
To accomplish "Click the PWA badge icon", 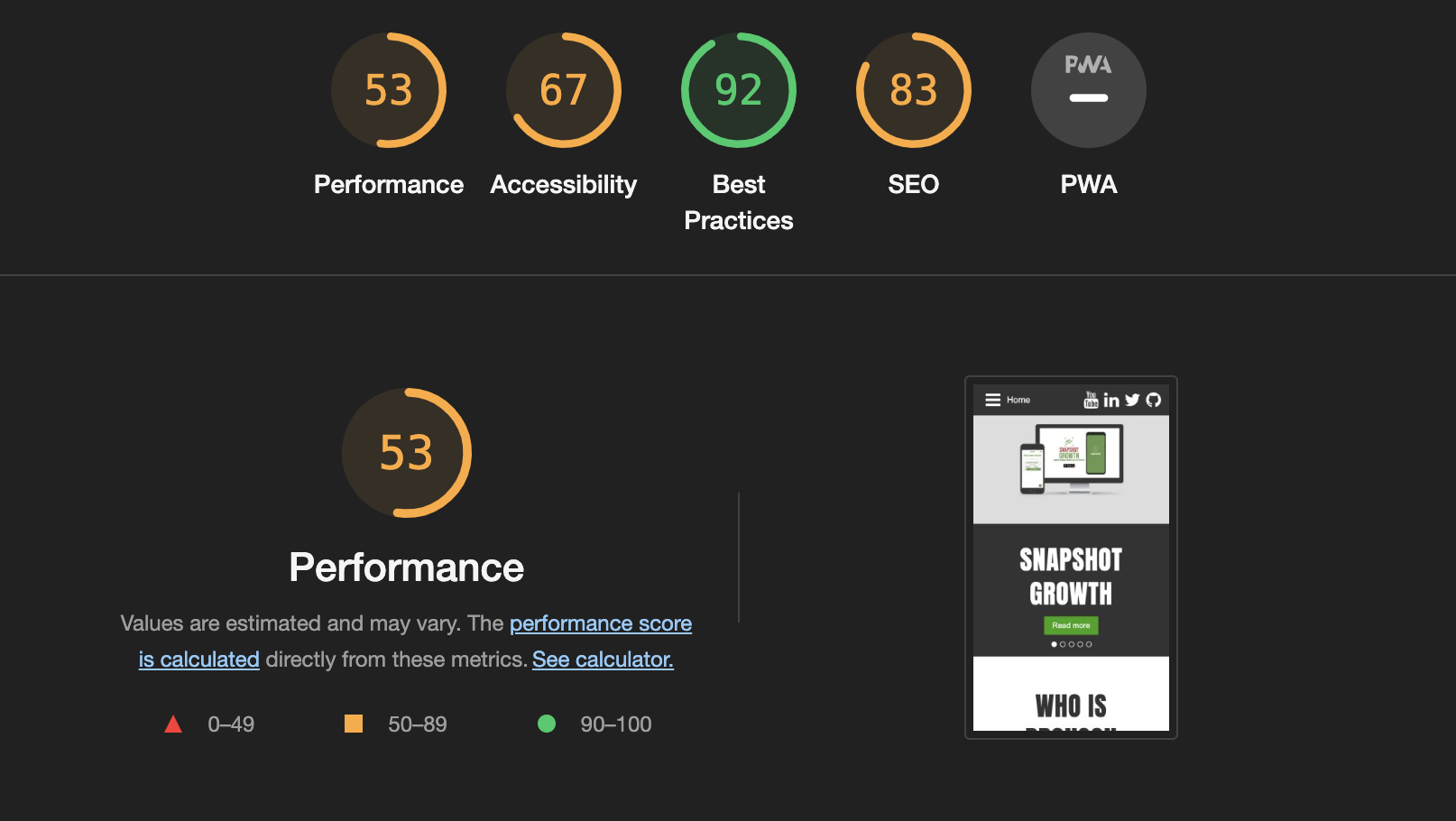I will click(1089, 90).
